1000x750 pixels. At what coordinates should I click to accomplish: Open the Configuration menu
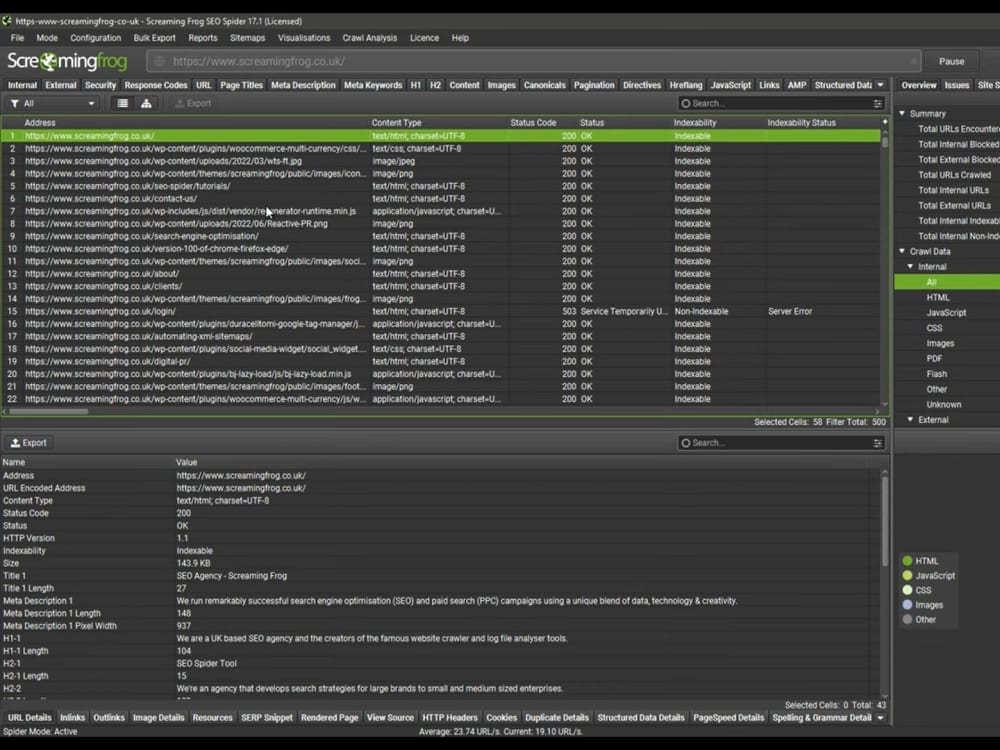[x=96, y=38]
